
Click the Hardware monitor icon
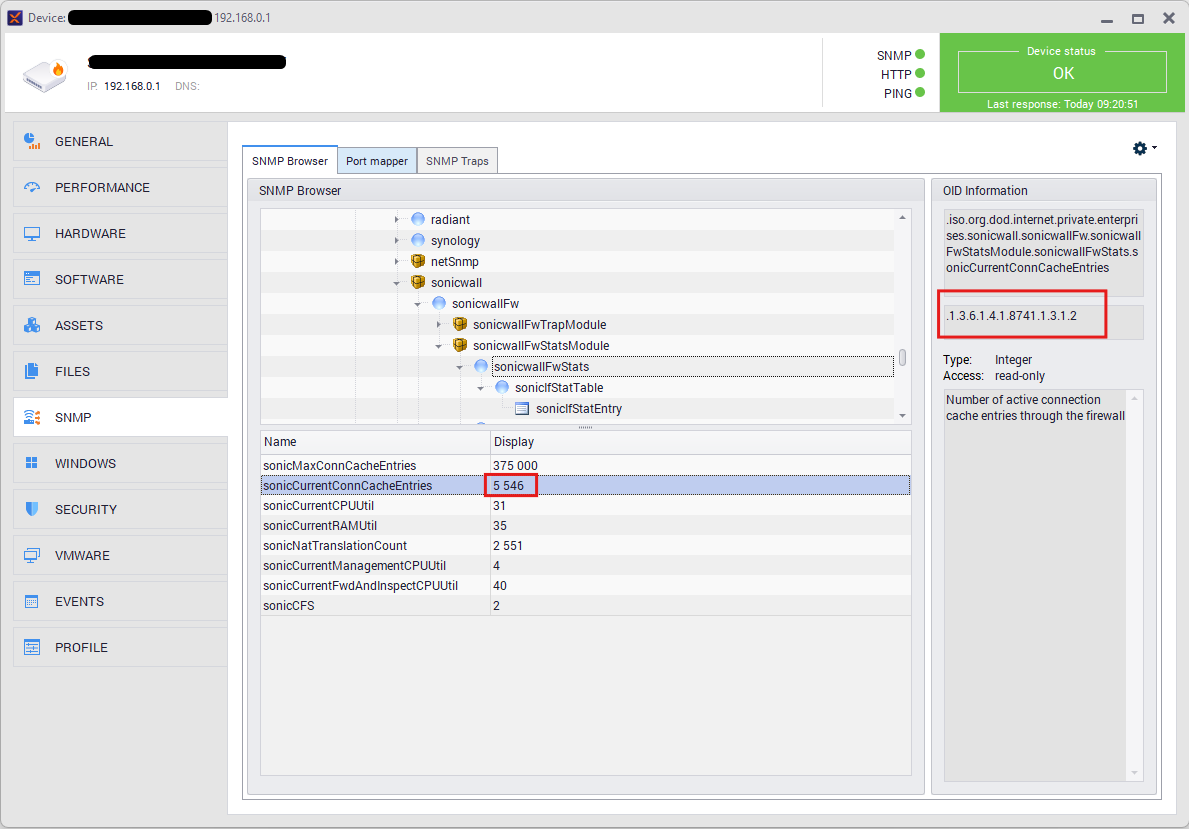pyautogui.click(x=32, y=233)
